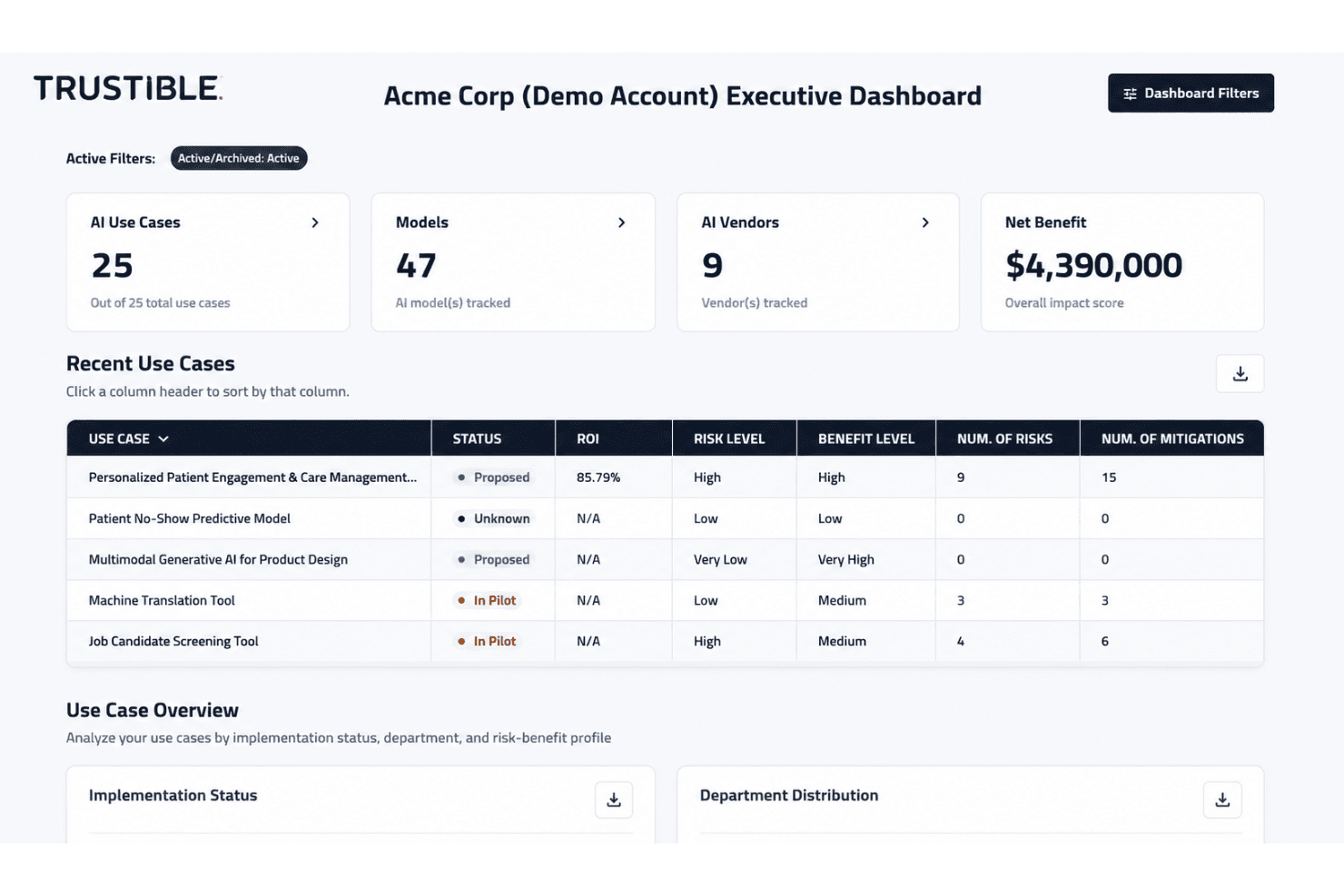Viewport: 1344px width, 896px height.
Task: Download the Recent Use Cases table
Action: [x=1240, y=373]
